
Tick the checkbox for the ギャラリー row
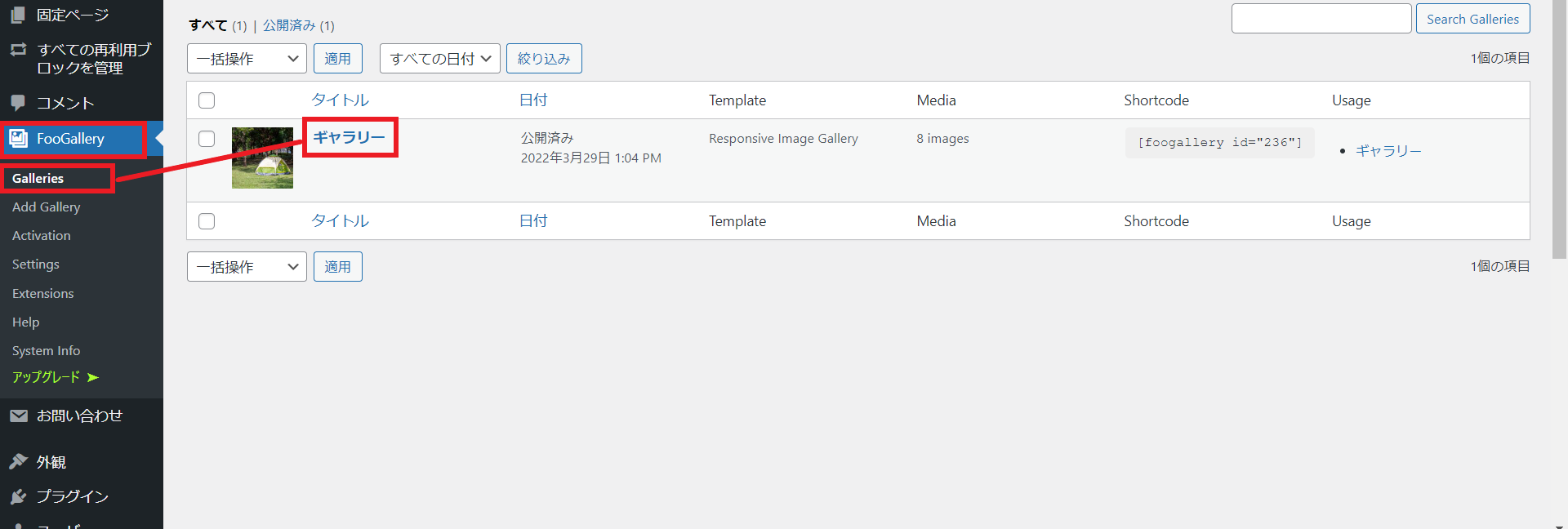coord(207,139)
